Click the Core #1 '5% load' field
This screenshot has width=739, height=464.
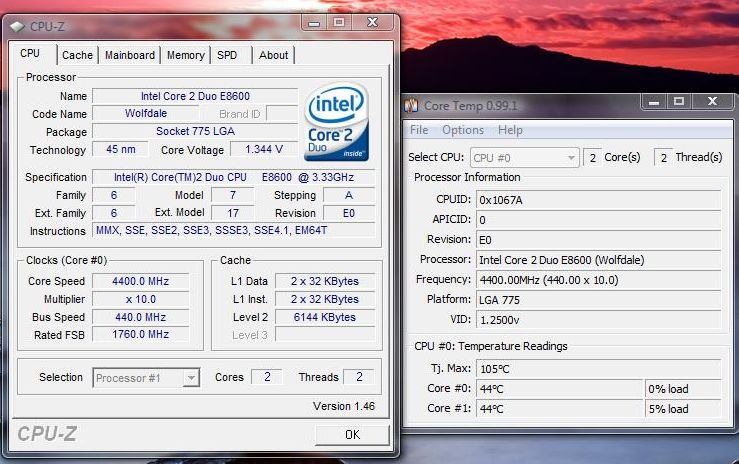(683, 409)
